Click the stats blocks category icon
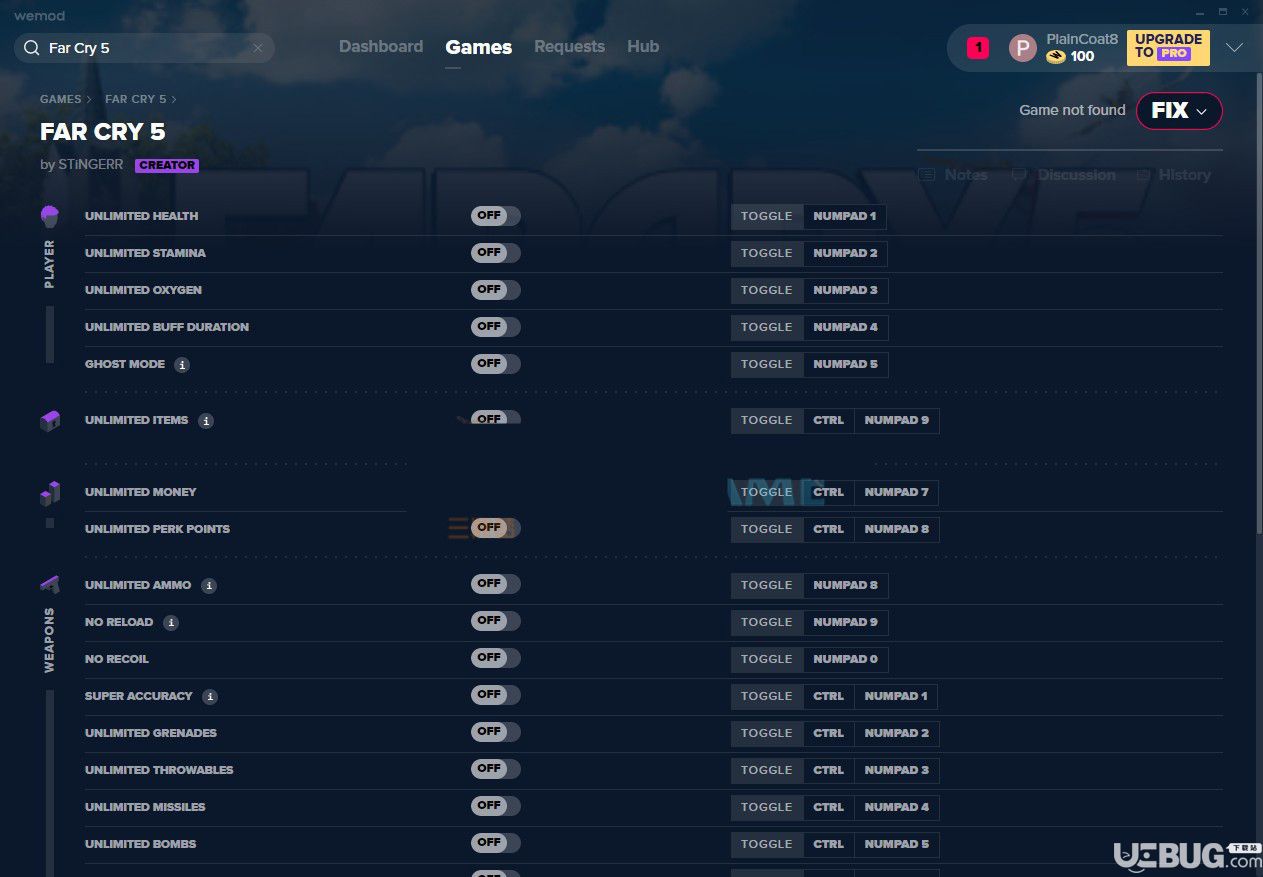The height and width of the screenshot is (877, 1263). click(x=50, y=493)
